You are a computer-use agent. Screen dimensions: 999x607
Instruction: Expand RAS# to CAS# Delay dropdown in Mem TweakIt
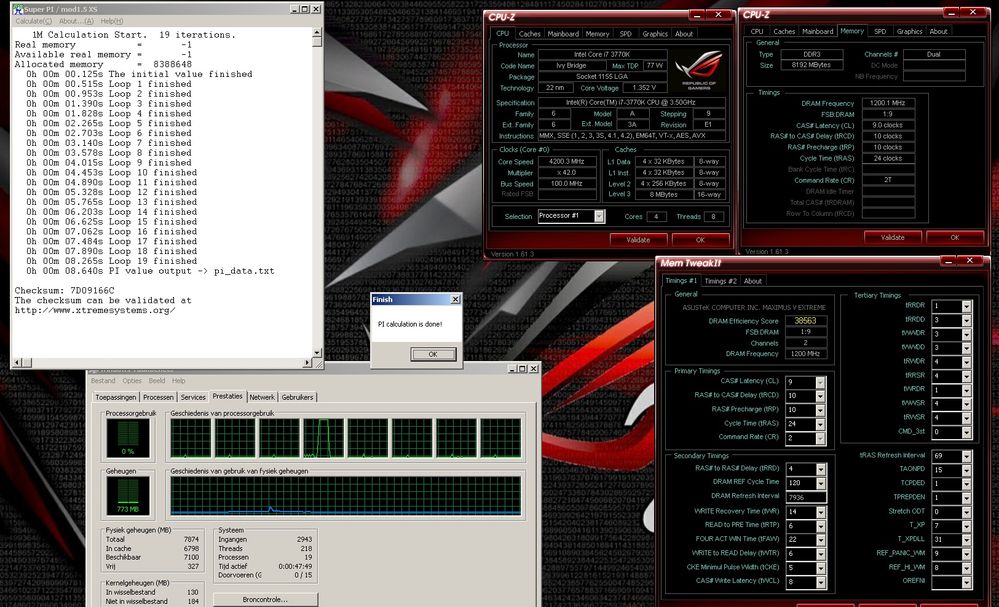coord(820,396)
